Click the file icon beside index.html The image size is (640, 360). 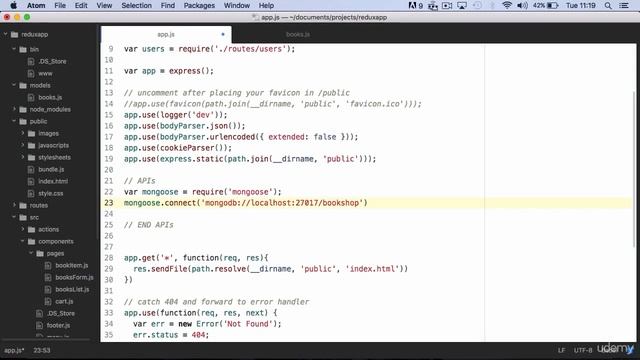31,181
